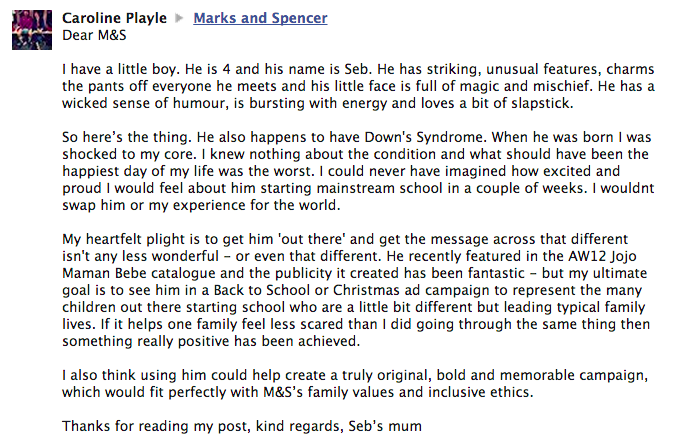
Task: Open the Marks and Spencer page link
Action: (x=260, y=18)
